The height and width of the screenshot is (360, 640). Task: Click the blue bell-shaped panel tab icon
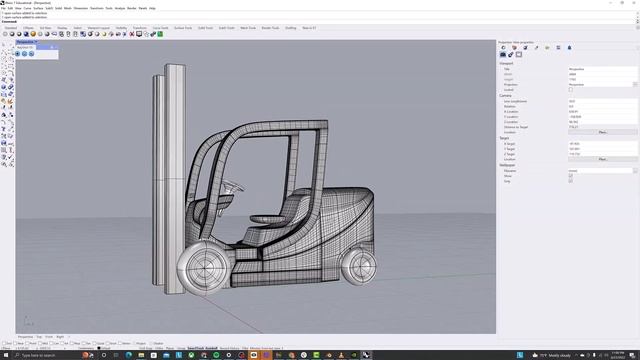tap(569, 48)
